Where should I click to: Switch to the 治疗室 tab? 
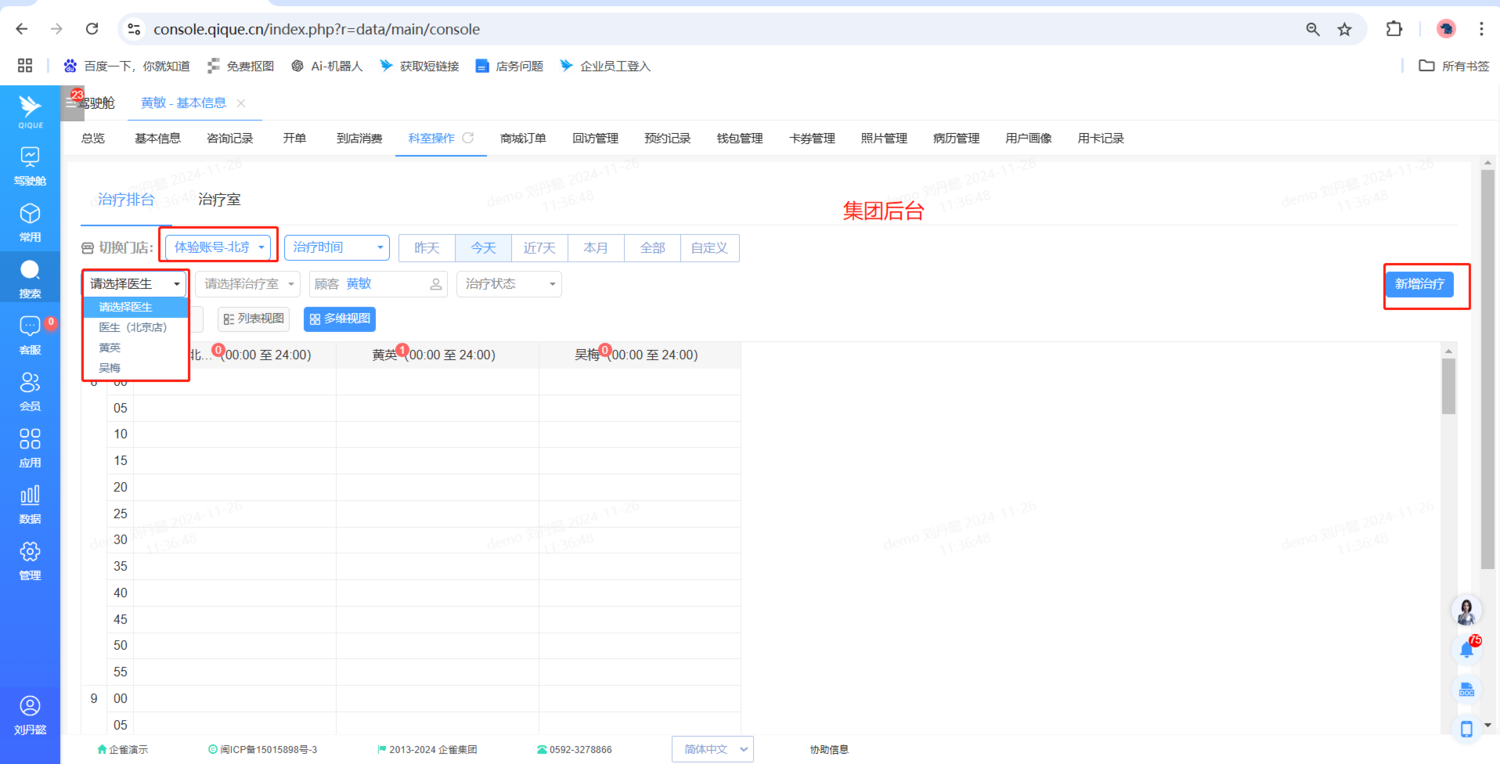coord(219,200)
